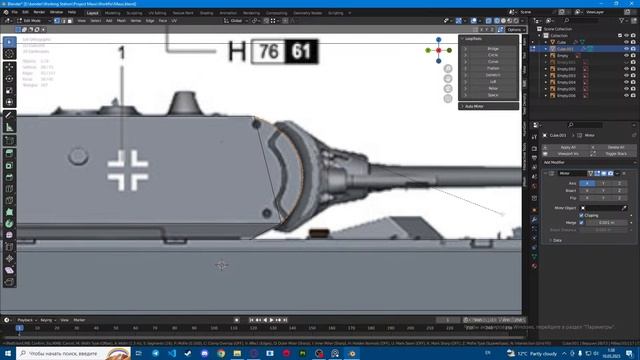This screenshot has width=640, height=360.
Task: Activate the Transform tool
Action: click(x=9, y=102)
